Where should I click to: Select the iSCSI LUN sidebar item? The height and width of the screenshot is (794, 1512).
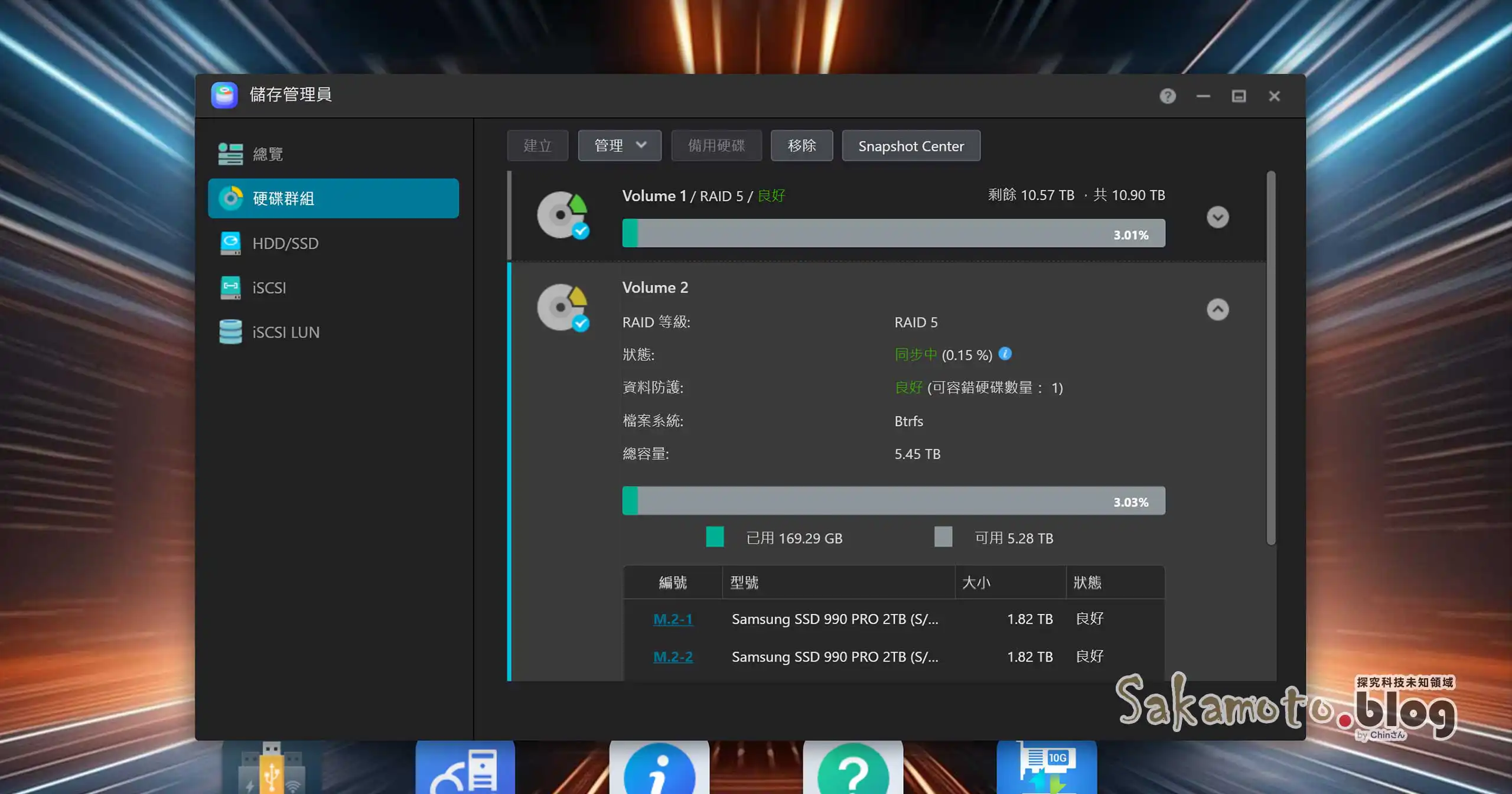285,331
